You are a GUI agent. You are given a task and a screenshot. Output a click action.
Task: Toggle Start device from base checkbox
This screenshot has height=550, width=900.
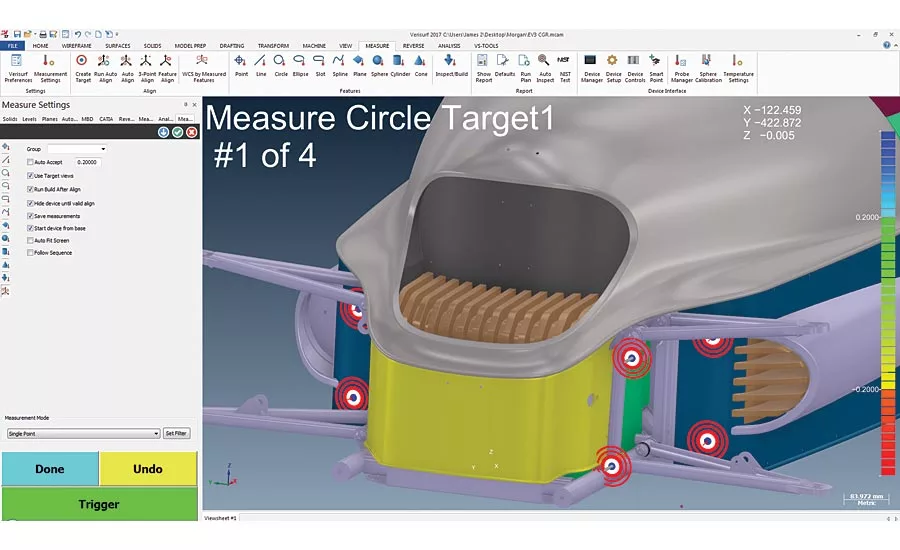coord(30,228)
